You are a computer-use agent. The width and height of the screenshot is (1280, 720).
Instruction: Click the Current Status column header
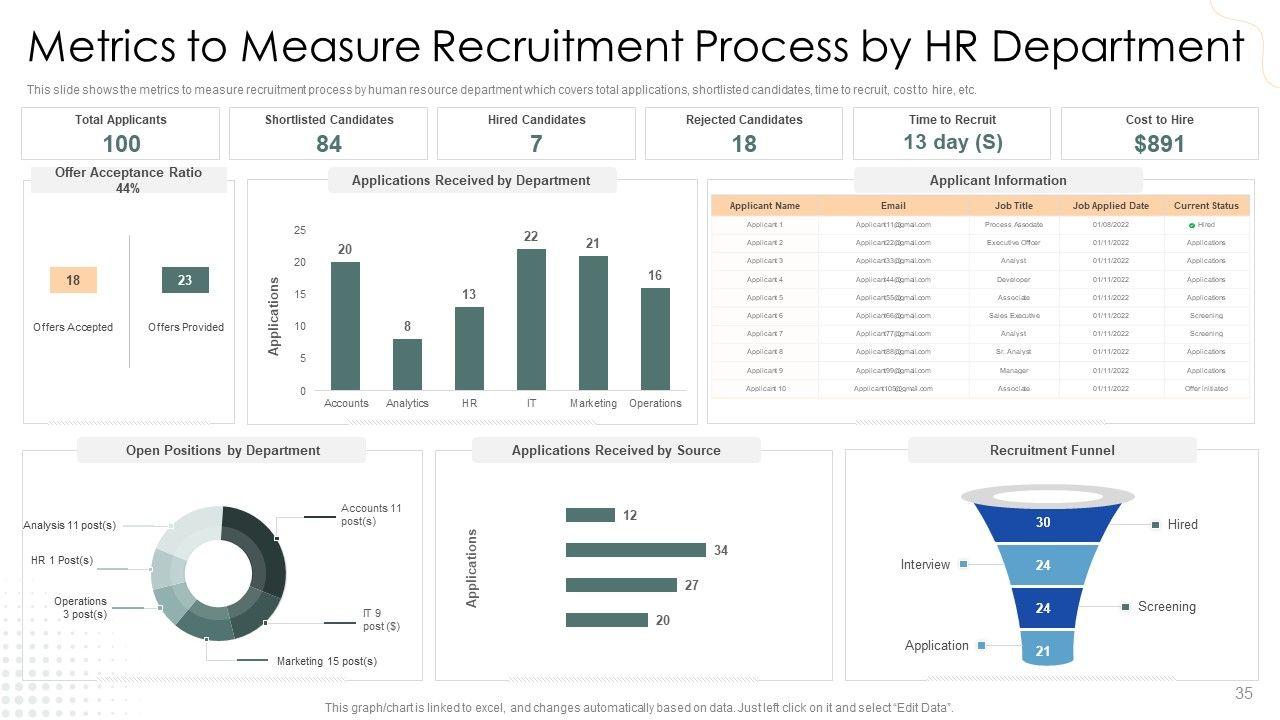(x=1206, y=206)
